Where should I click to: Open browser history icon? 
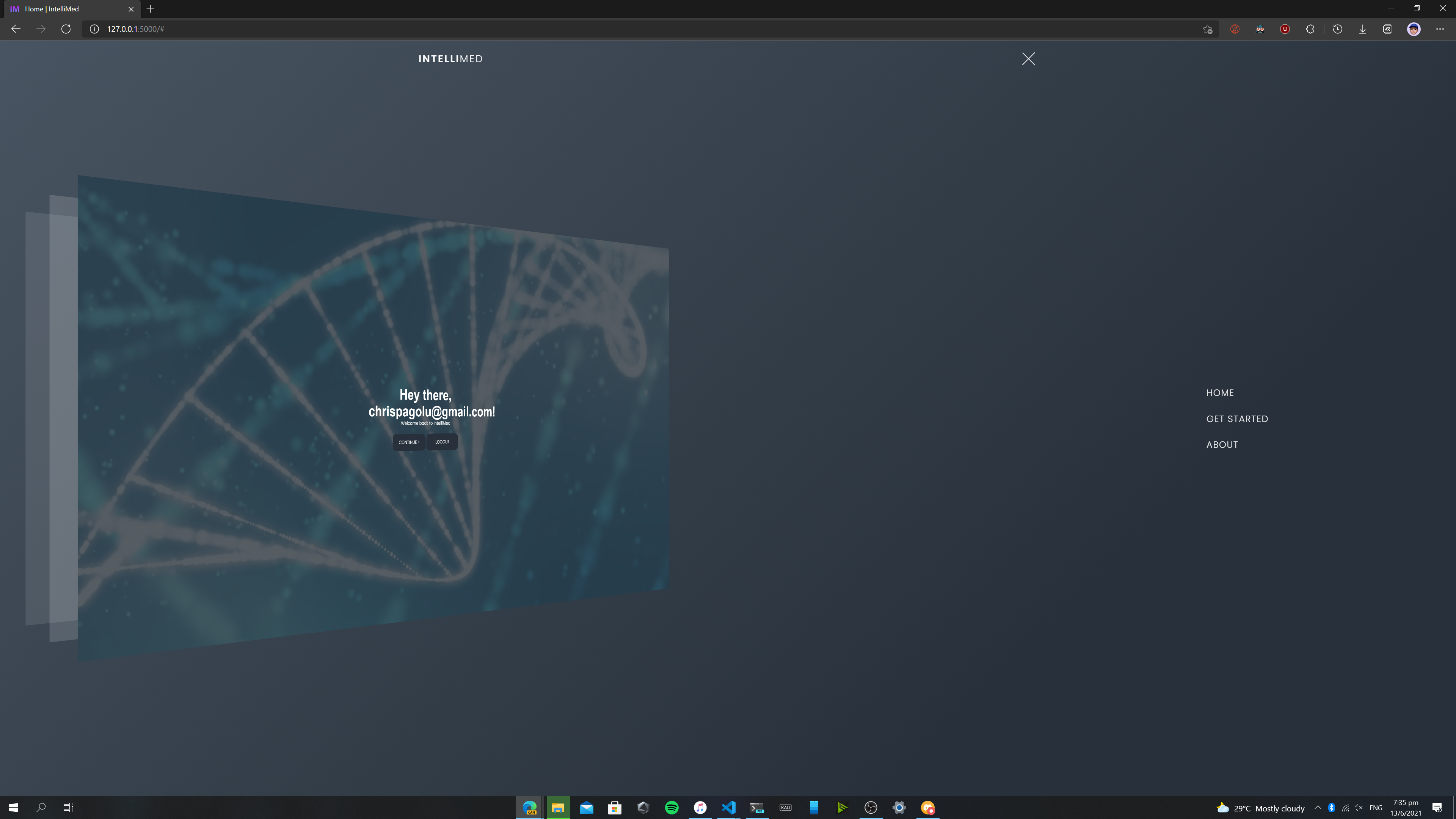[x=1337, y=29]
